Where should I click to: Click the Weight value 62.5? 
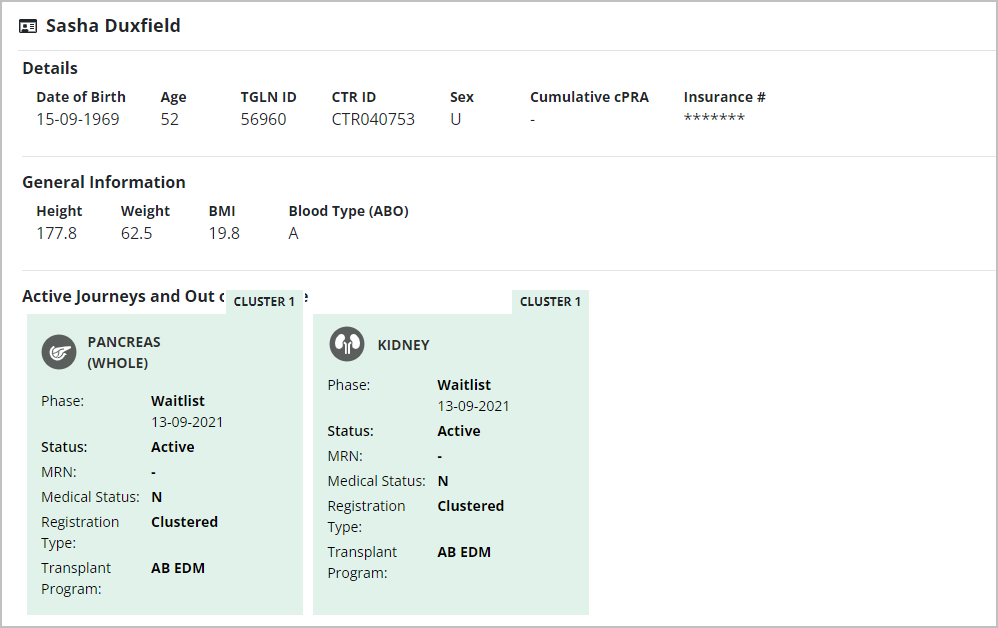137,234
